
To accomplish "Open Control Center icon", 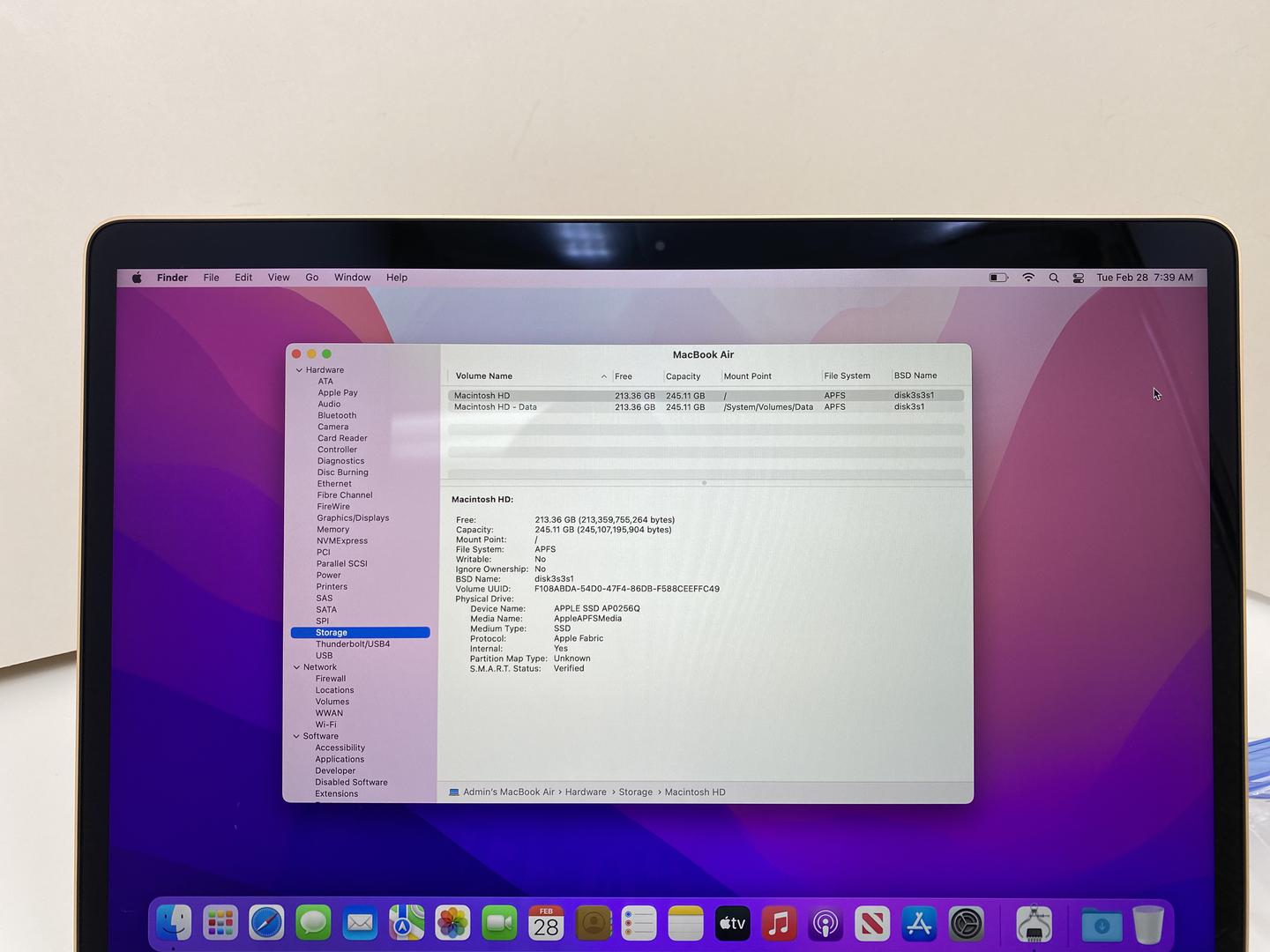I will pyautogui.click(x=1079, y=278).
